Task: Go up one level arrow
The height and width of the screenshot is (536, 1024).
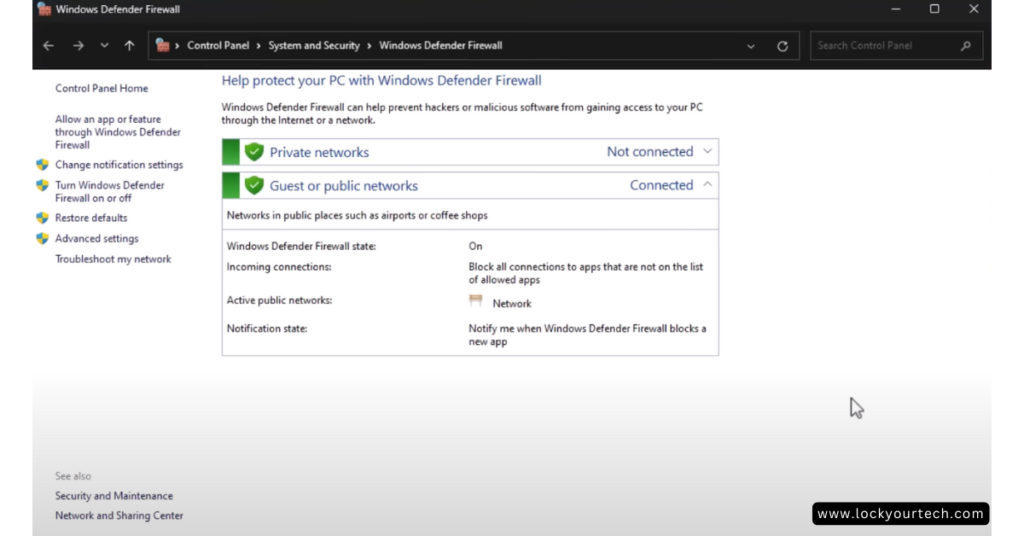Action: coord(129,46)
